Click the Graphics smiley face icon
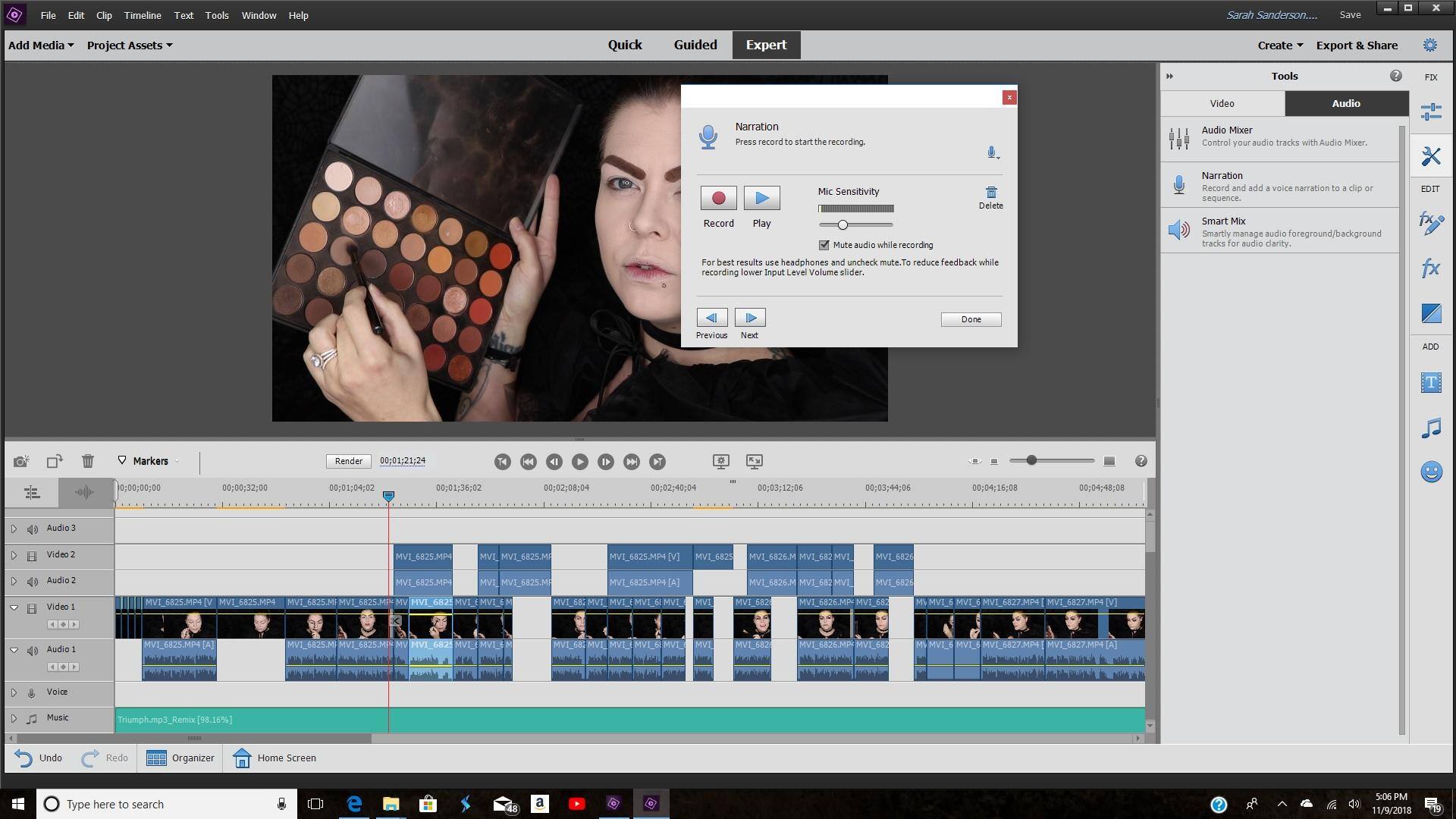Image resolution: width=1456 pixels, height=819 pixels. click(x=1430, y=472)
